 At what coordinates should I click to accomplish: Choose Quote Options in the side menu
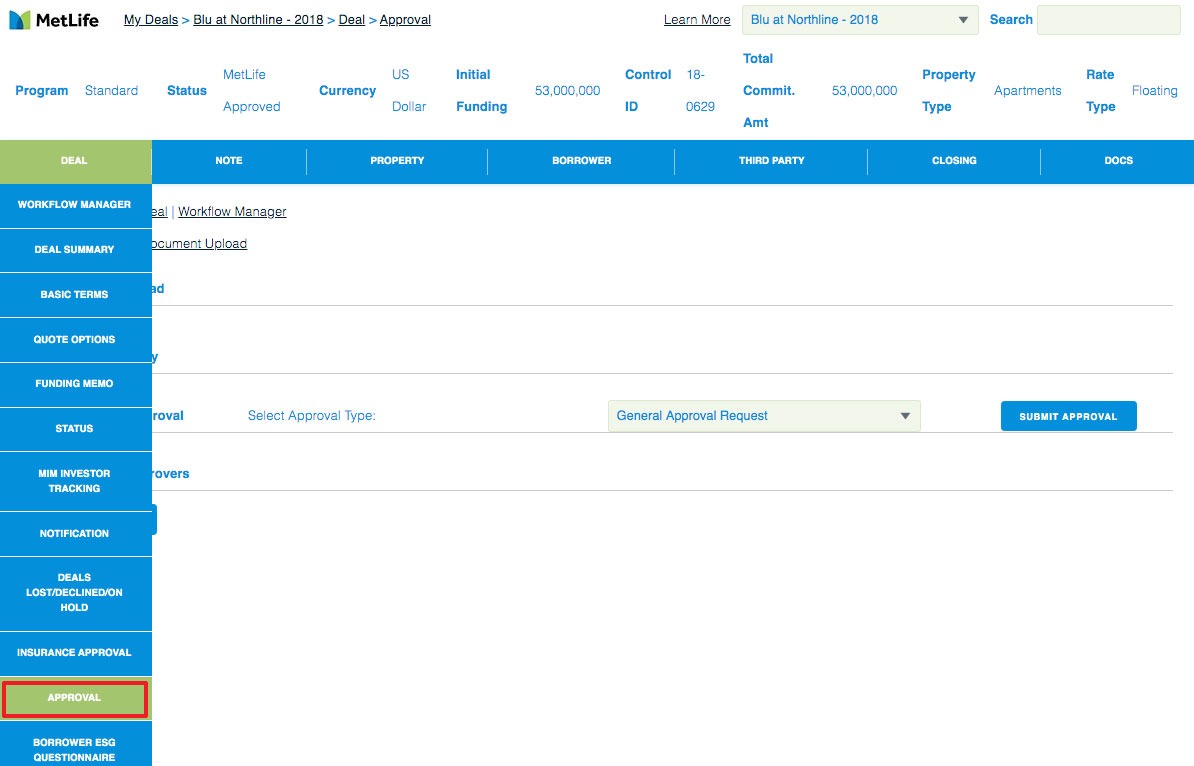click(75, 340)
